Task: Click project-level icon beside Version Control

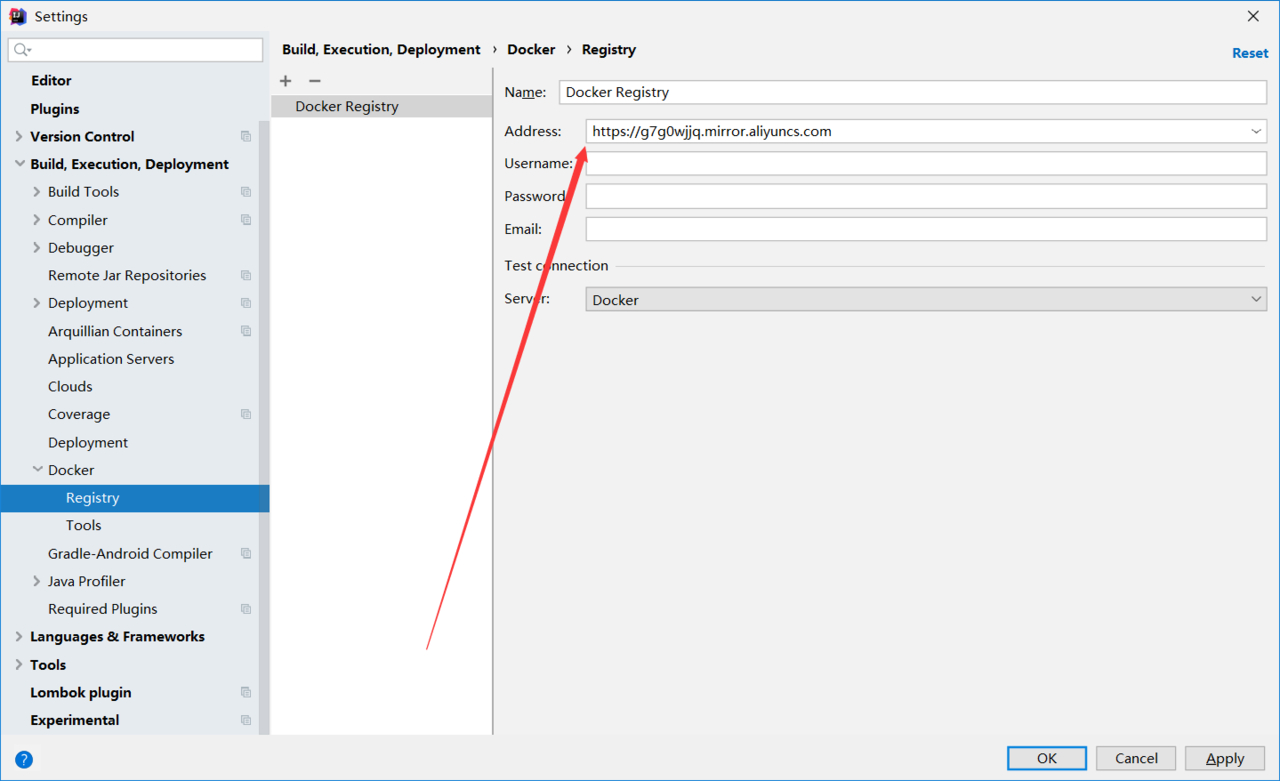Action: coord(246,136)
